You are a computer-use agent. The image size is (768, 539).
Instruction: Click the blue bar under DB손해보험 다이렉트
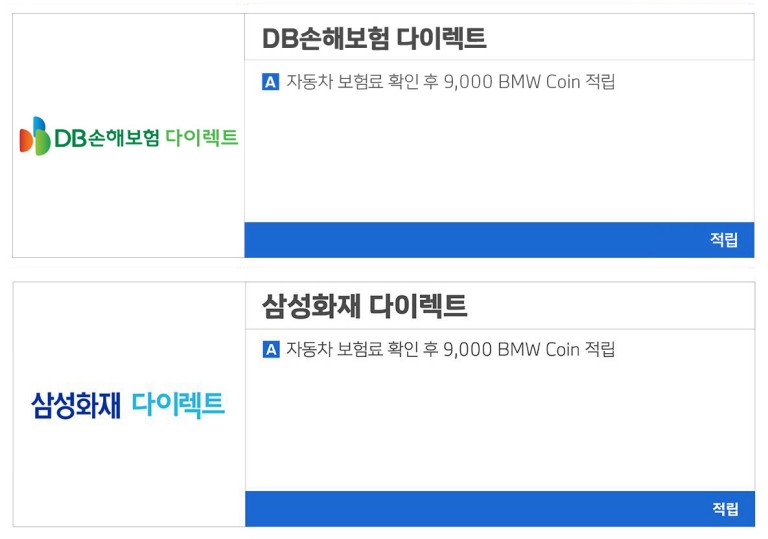coord(499,240)
